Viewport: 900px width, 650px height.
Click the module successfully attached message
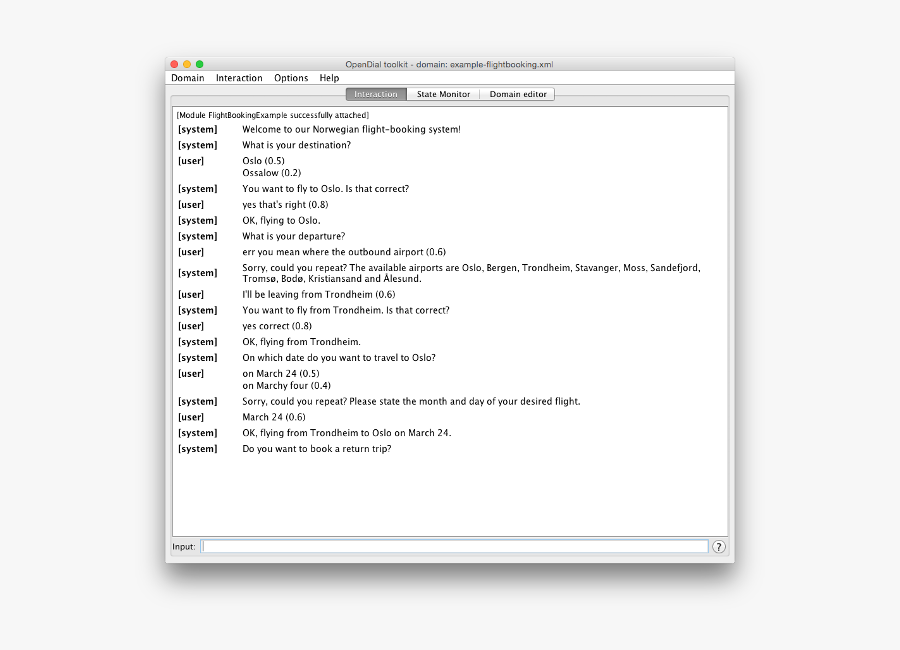(273, 115)
